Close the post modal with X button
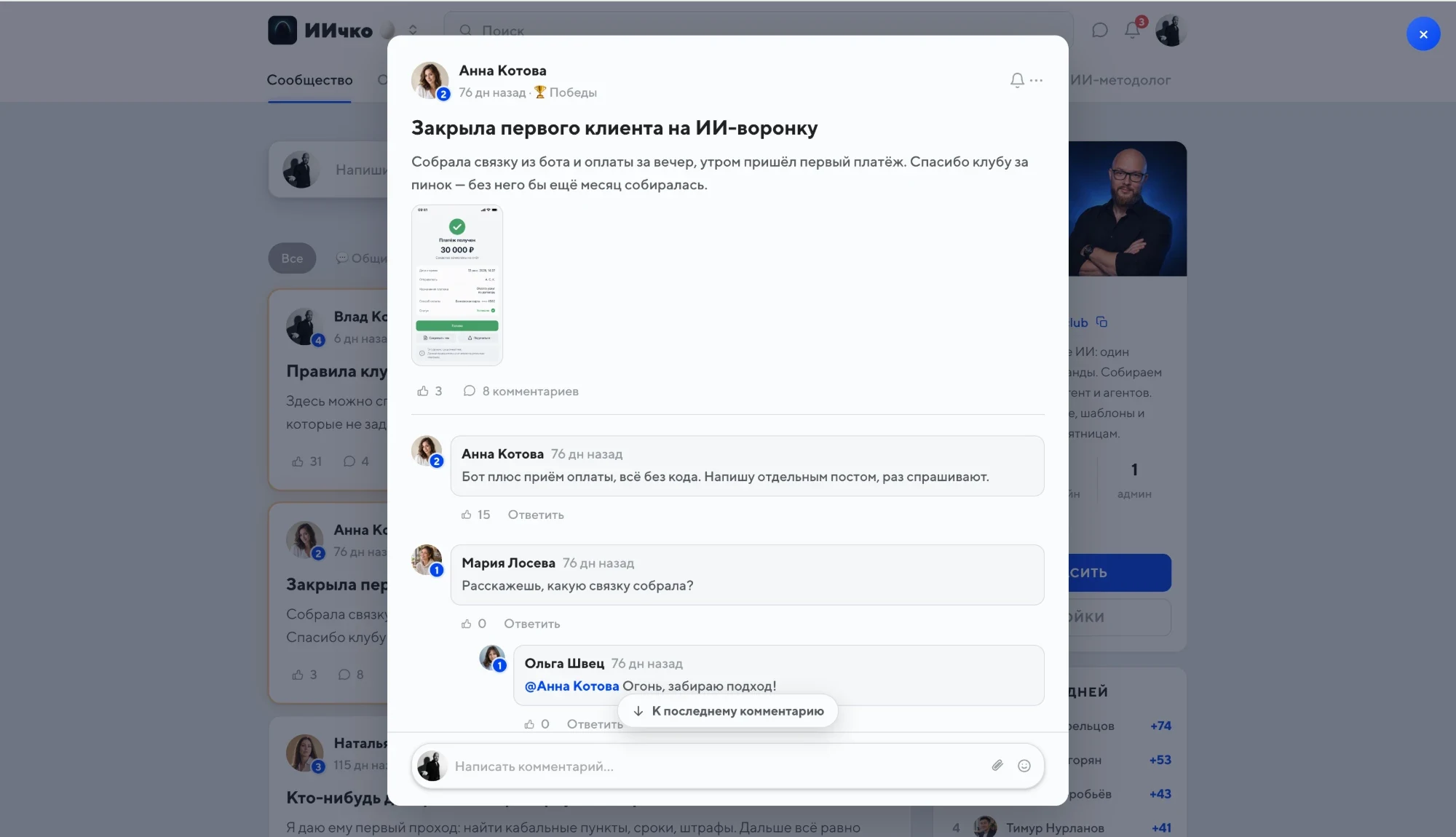Image resolution: width=1456 pixels, height=837 pixels. pos(1423,34)
